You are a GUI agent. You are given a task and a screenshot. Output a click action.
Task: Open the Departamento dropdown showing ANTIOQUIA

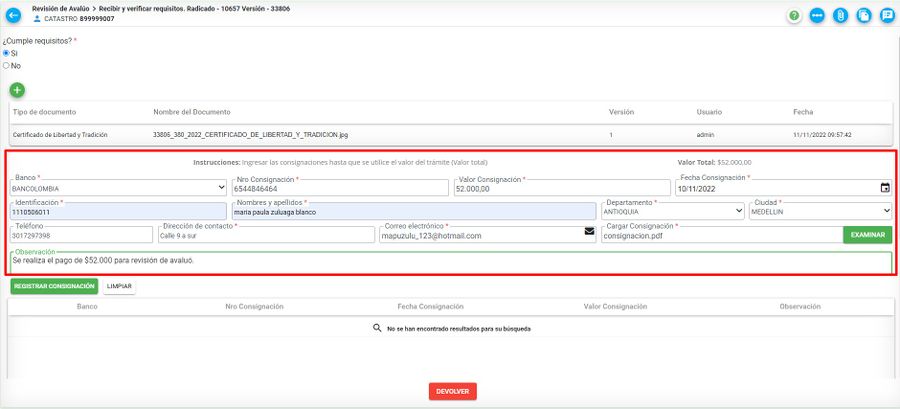pyautogui.click(x=673, y=211)
